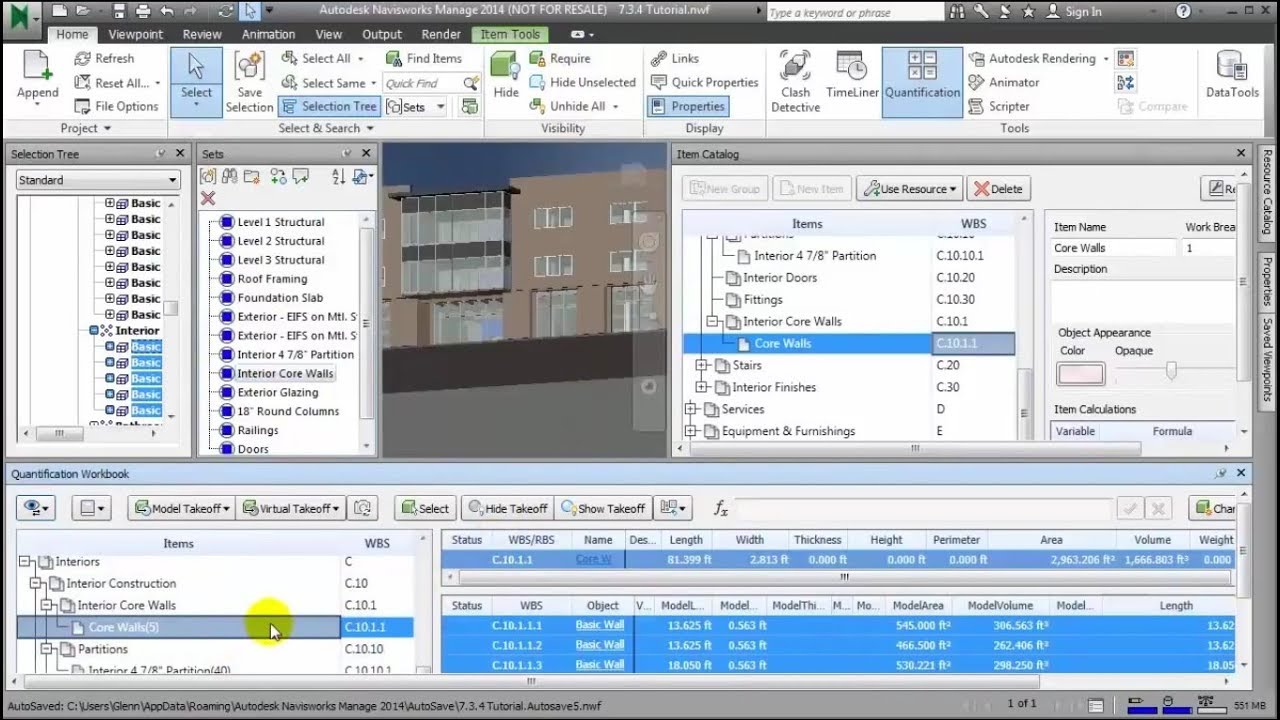Click the red delete icon in Sets panel
This screenshot has width=1280, height=720.
pyautogui.click(x=208, y=198)
